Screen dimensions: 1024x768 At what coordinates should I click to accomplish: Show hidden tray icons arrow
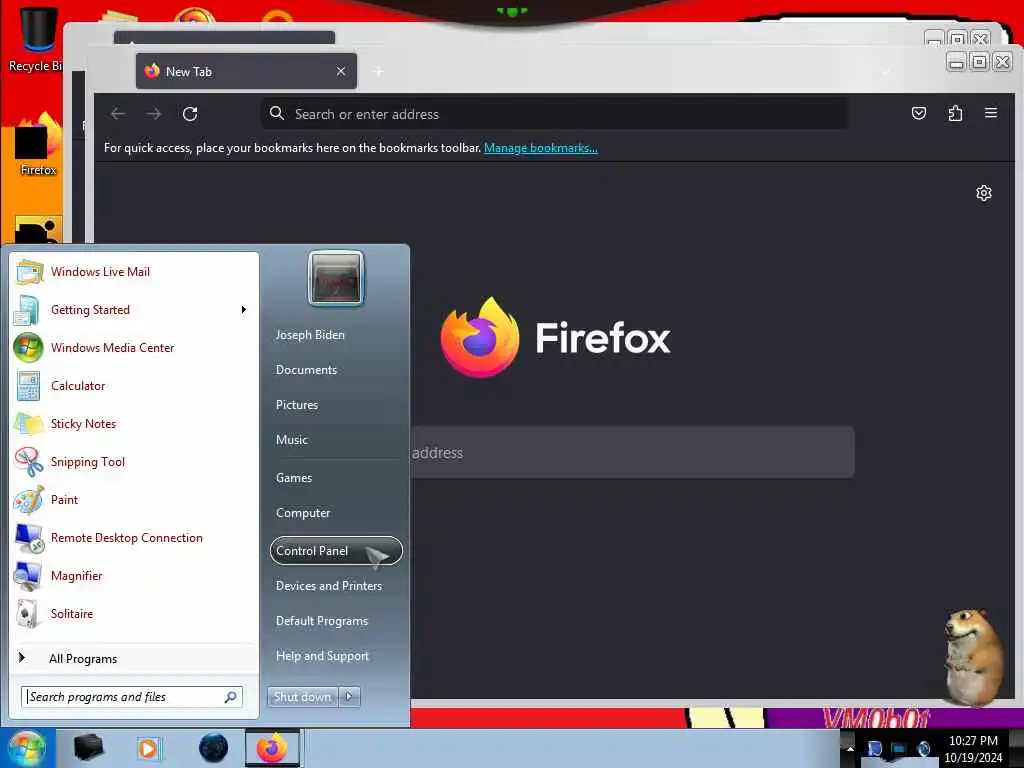[x=850, y=748]
